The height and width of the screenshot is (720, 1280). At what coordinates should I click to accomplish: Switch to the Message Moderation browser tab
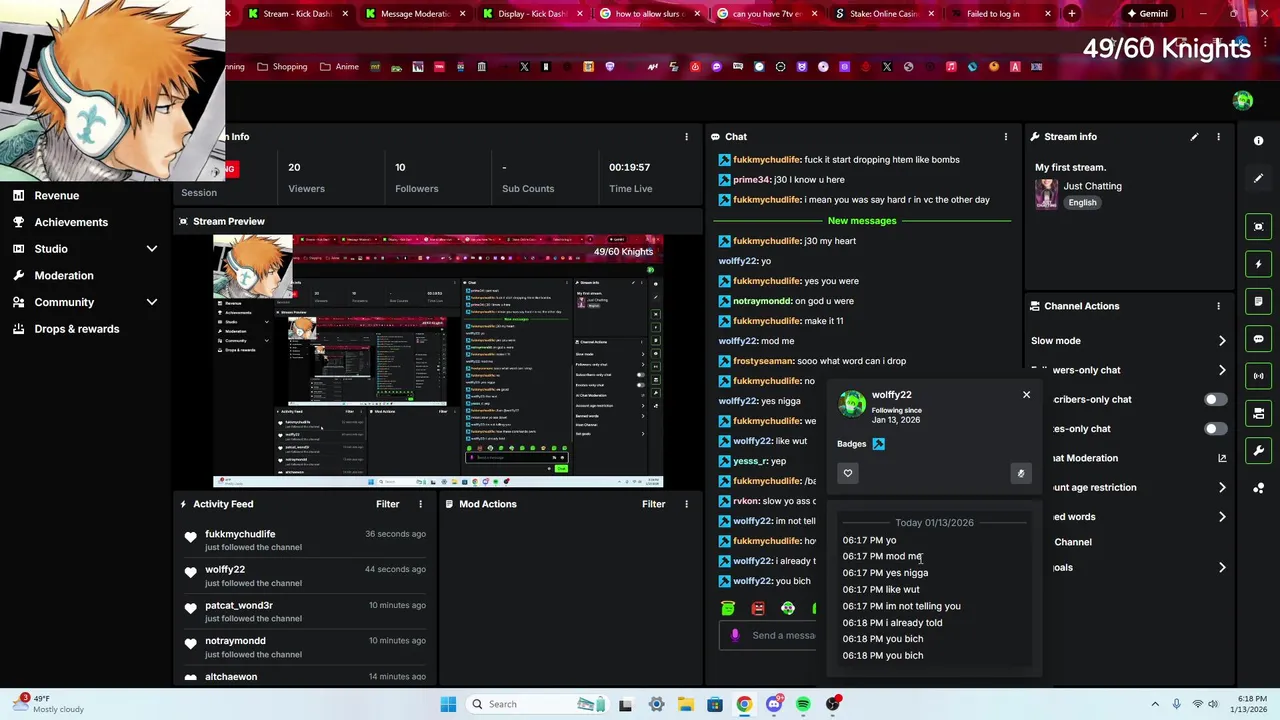(415, 14)
